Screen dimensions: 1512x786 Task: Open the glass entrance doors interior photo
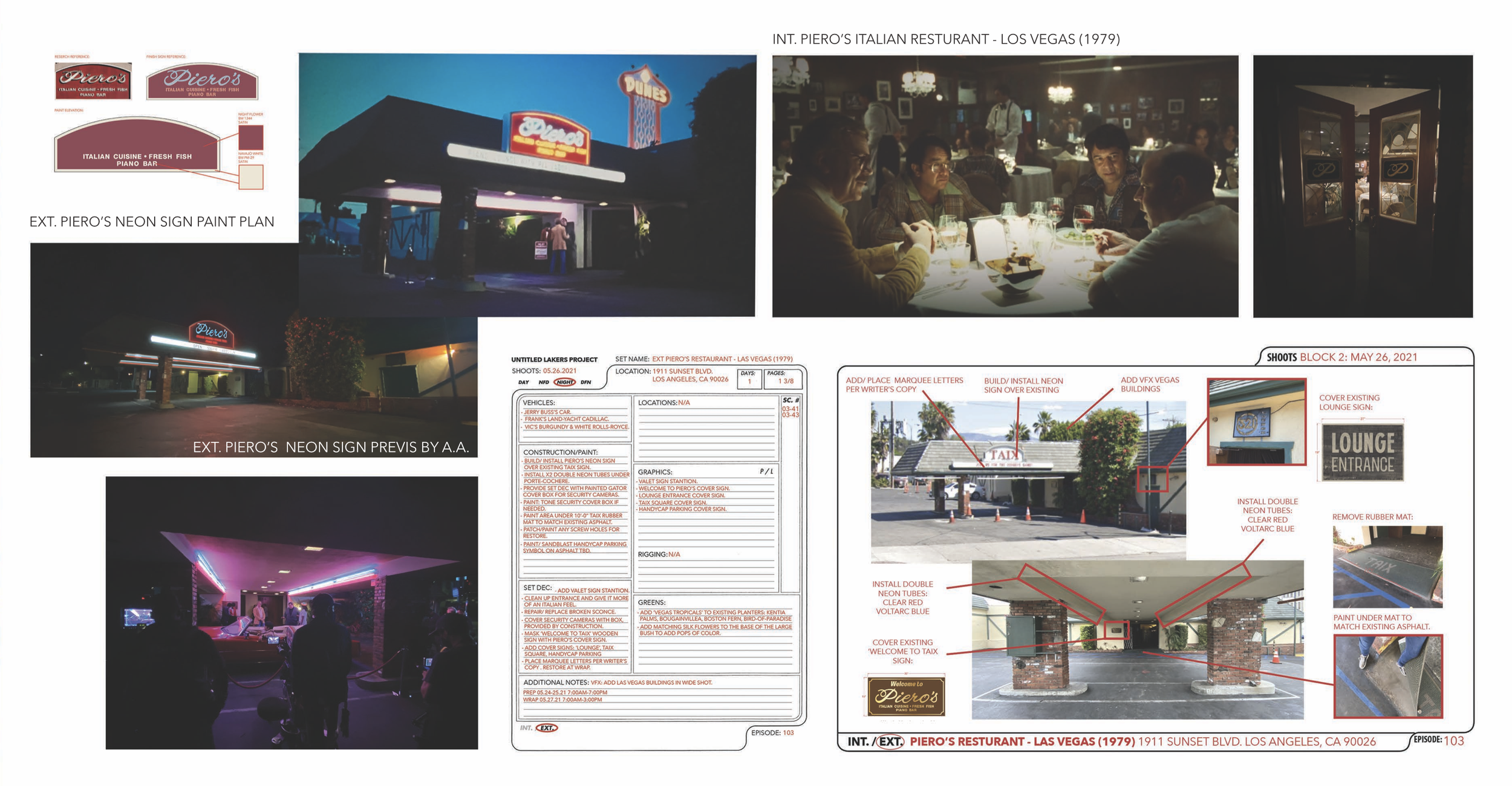(1362, 186)
